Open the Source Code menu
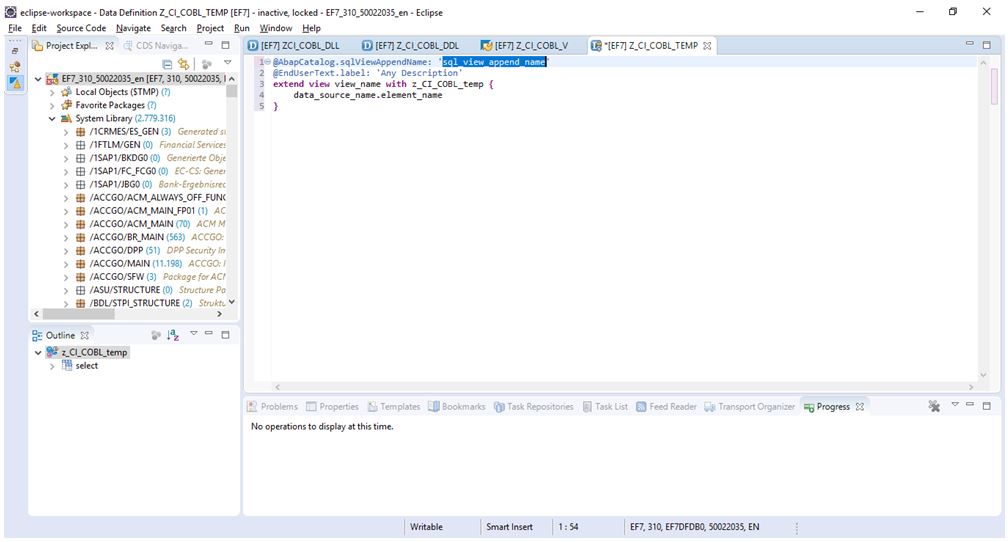The height and width of the screenshot is (542, 1008). click(x=81, y=28)
